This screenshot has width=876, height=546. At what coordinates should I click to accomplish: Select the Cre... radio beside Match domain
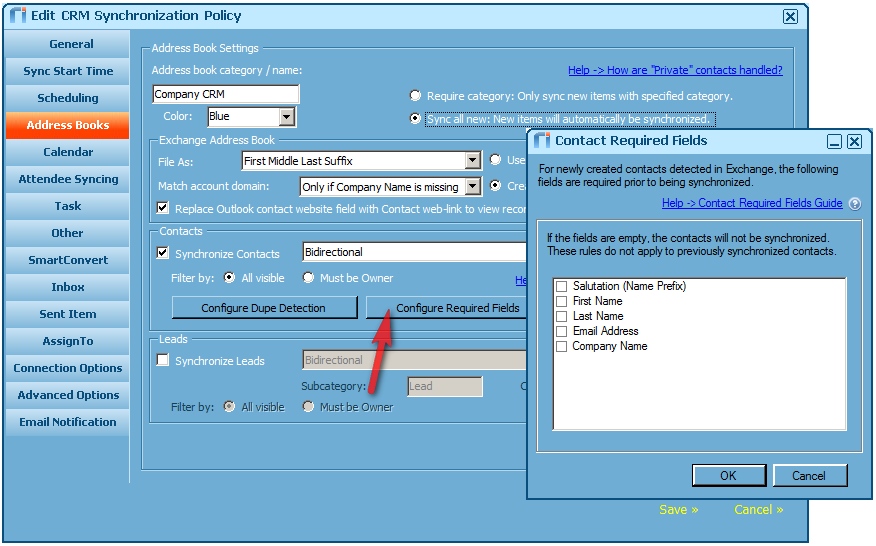(x=495, y=185)
